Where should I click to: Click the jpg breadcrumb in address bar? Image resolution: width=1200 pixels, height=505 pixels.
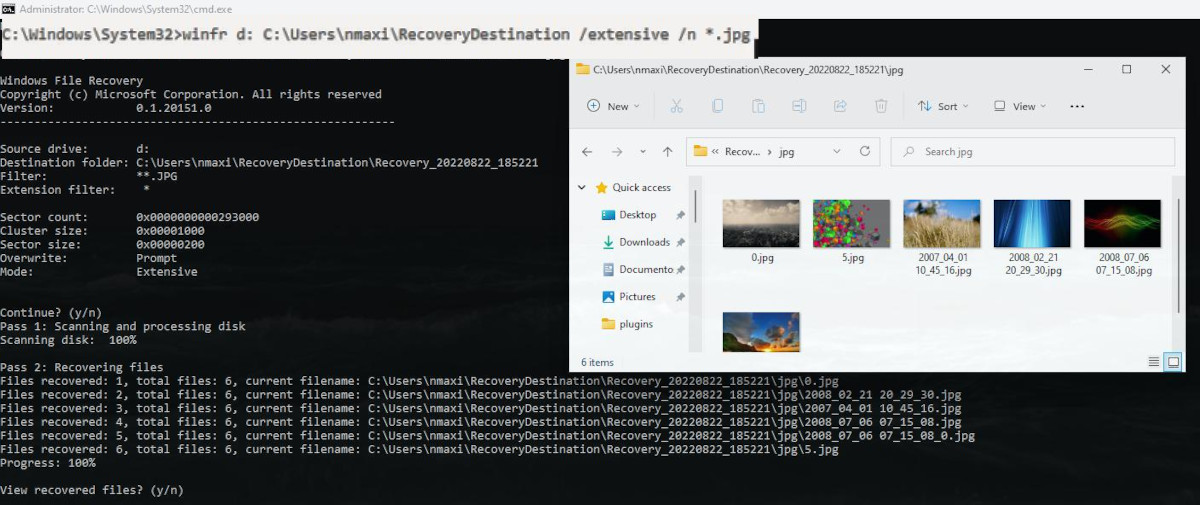(786, 152)
